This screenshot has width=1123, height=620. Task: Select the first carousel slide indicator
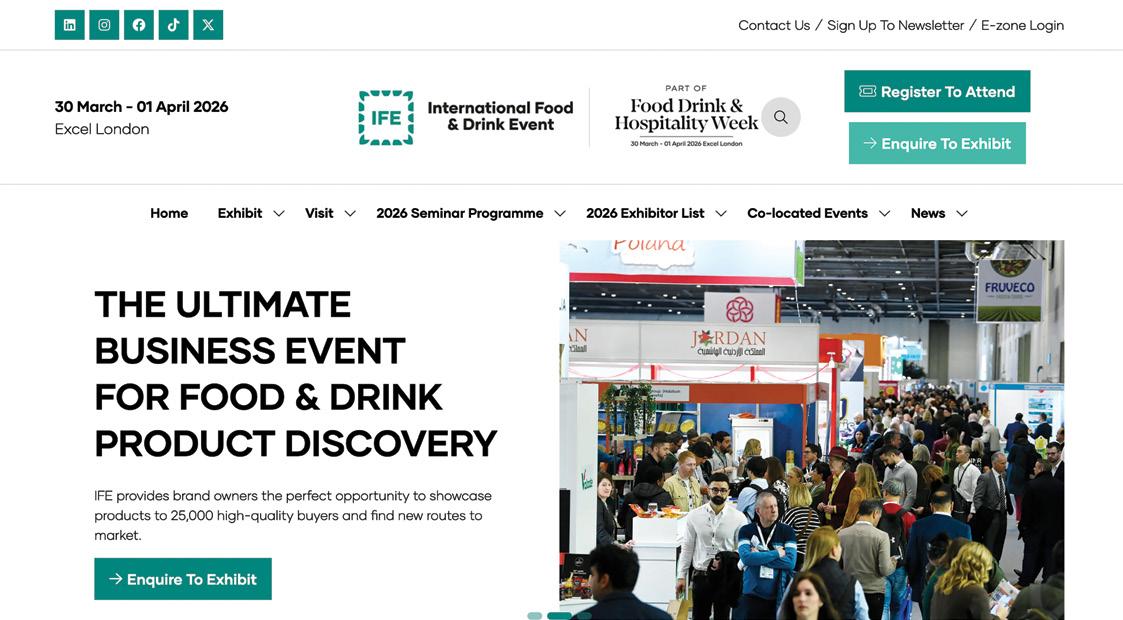click(534, 616)
